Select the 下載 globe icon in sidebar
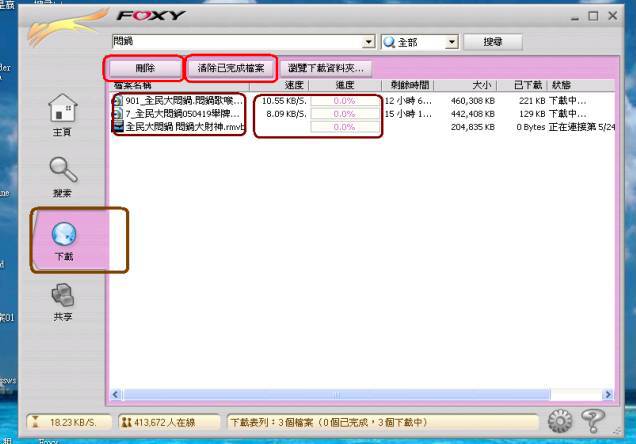Image resolution: width=636 pixels, height=444 pixels. 64,234
